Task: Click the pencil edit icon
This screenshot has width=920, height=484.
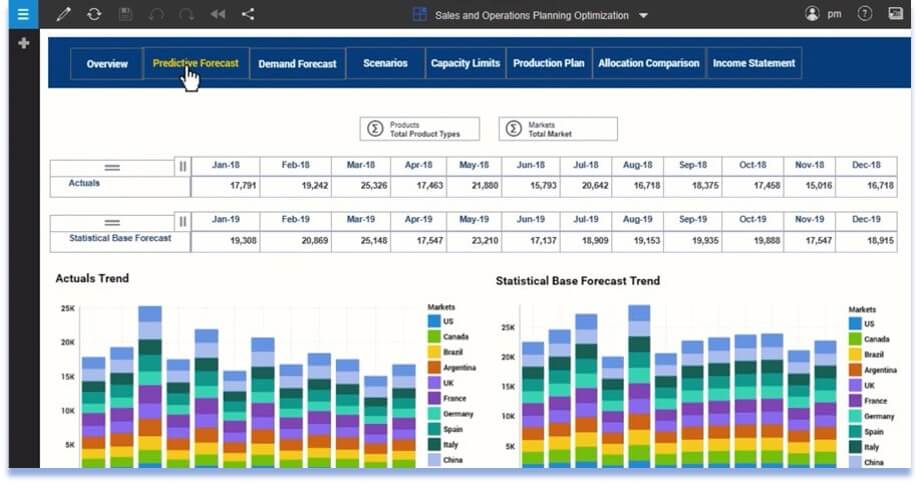Action: point(64,15)
